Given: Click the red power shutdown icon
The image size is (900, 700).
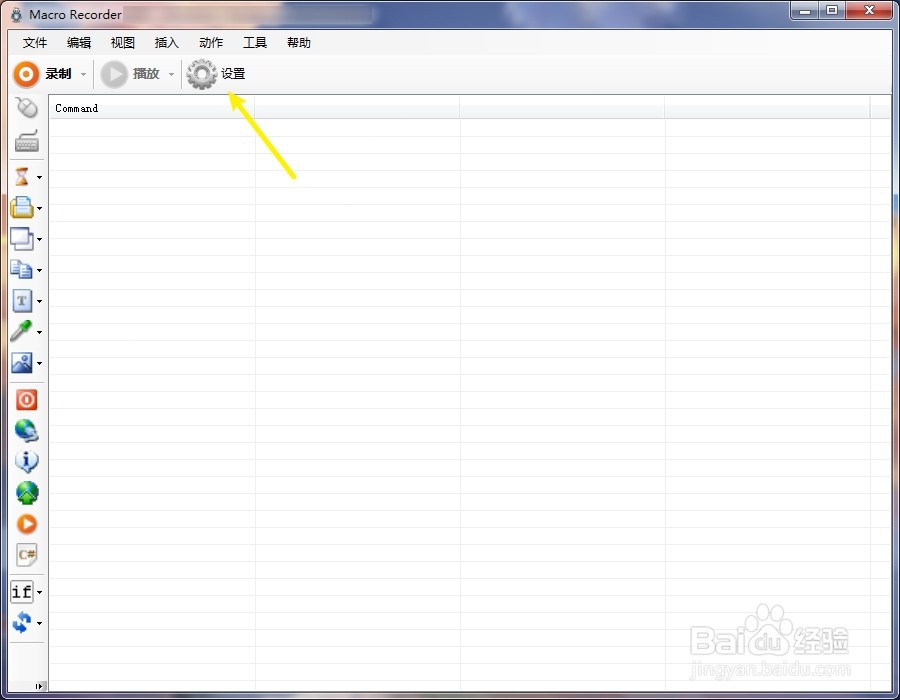Looking at the screenshot, I should pos(26,400).
